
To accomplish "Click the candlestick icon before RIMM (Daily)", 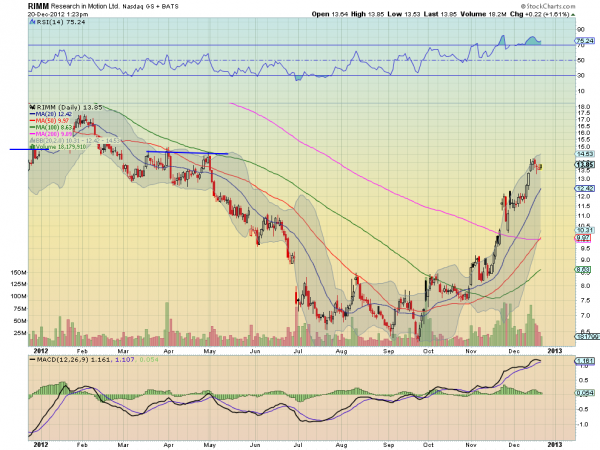I will [x=32, y=108].
